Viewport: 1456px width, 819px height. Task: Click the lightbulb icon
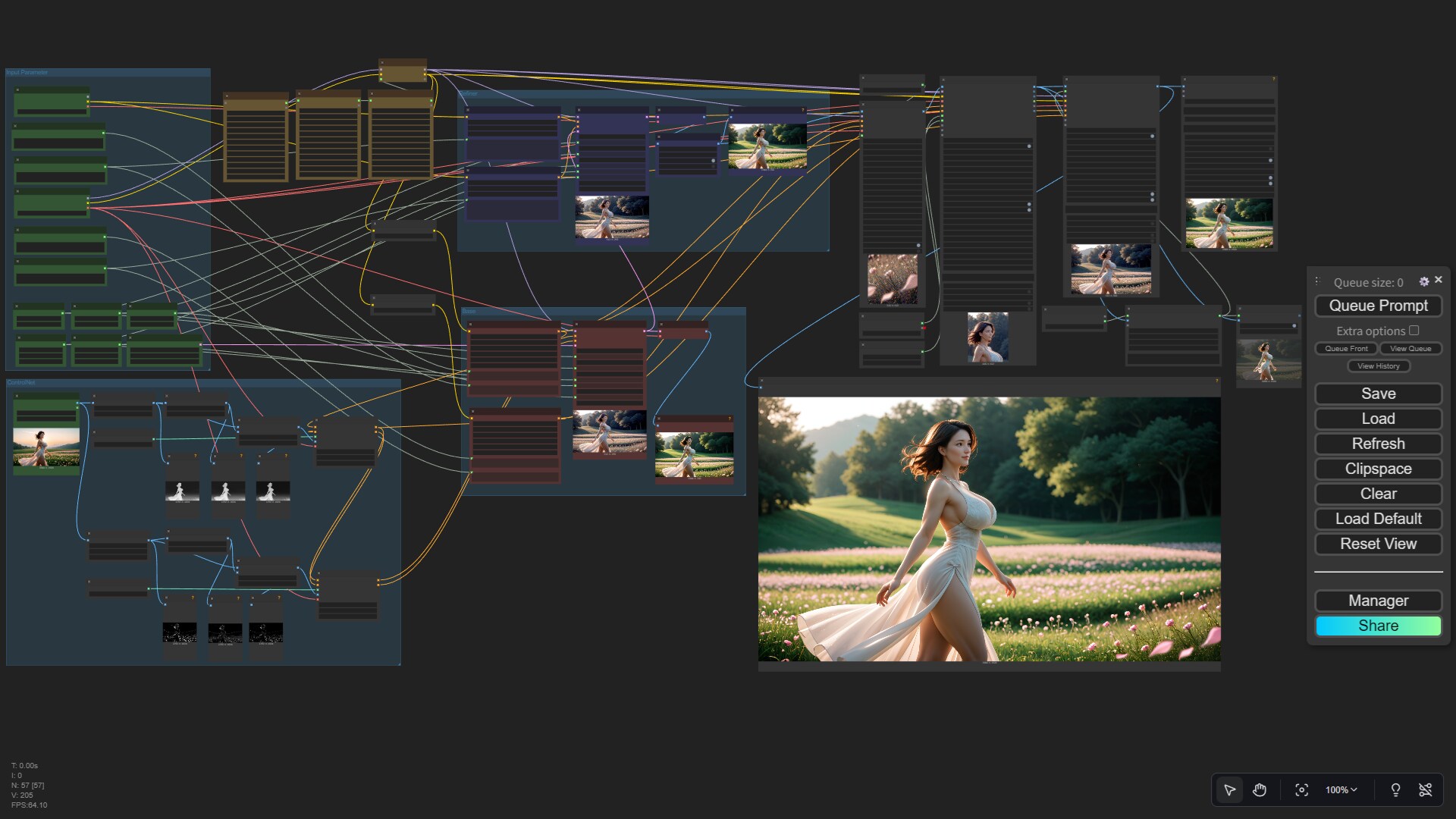1395,790
